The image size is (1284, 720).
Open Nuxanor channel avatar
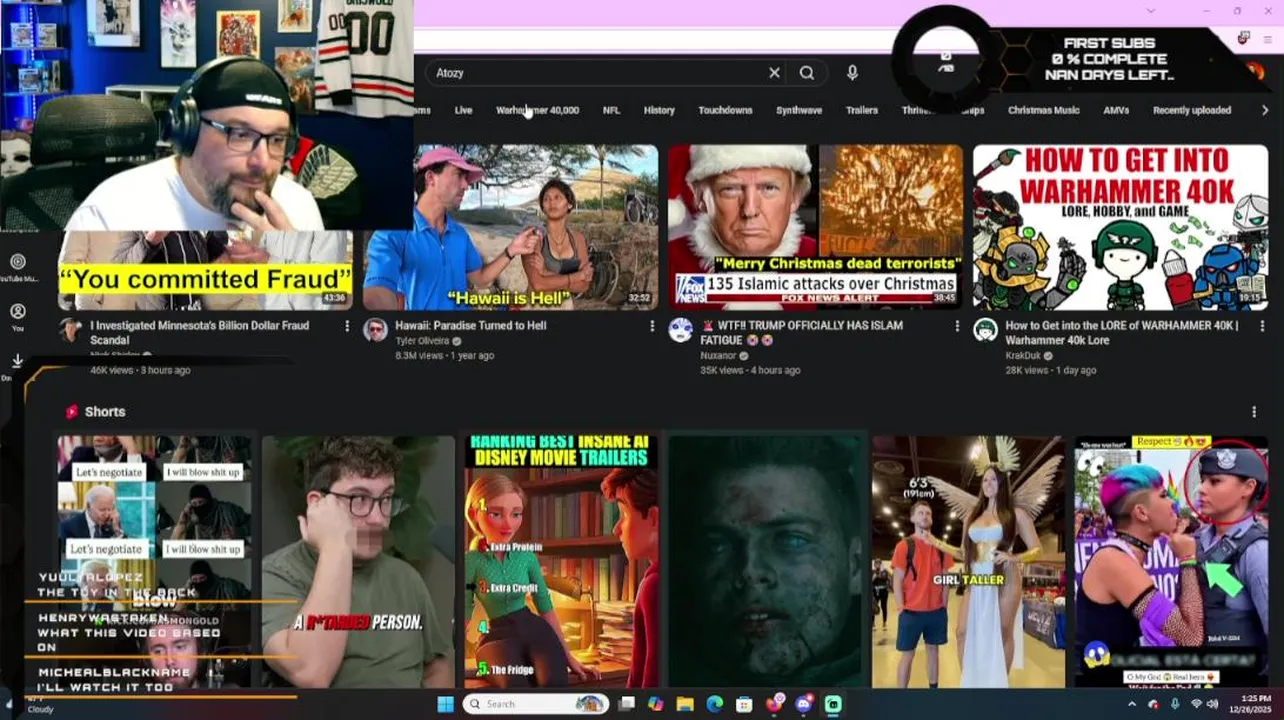680,331
